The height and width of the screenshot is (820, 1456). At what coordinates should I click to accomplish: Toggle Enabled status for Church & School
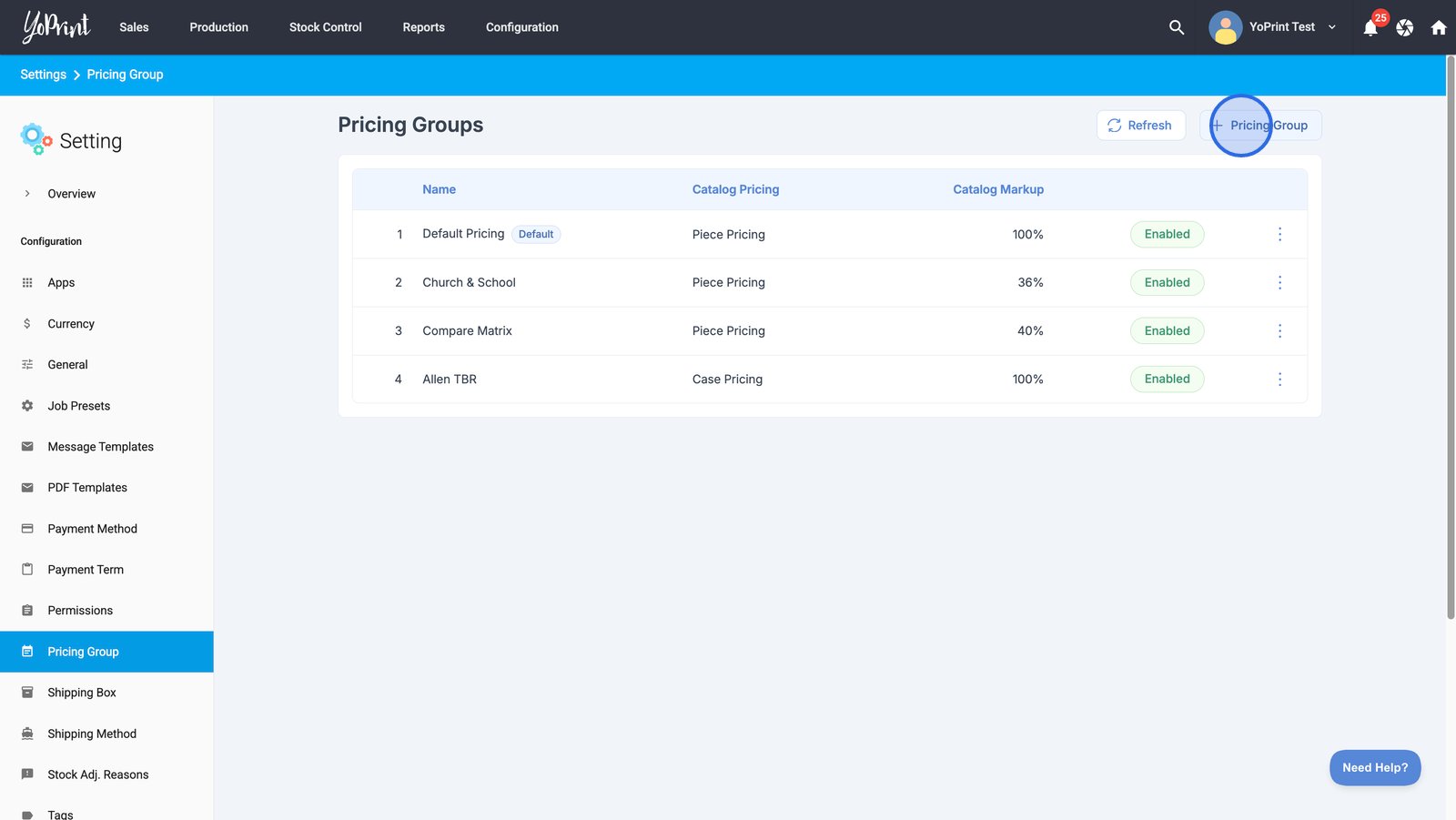(x=1167, y=283)
